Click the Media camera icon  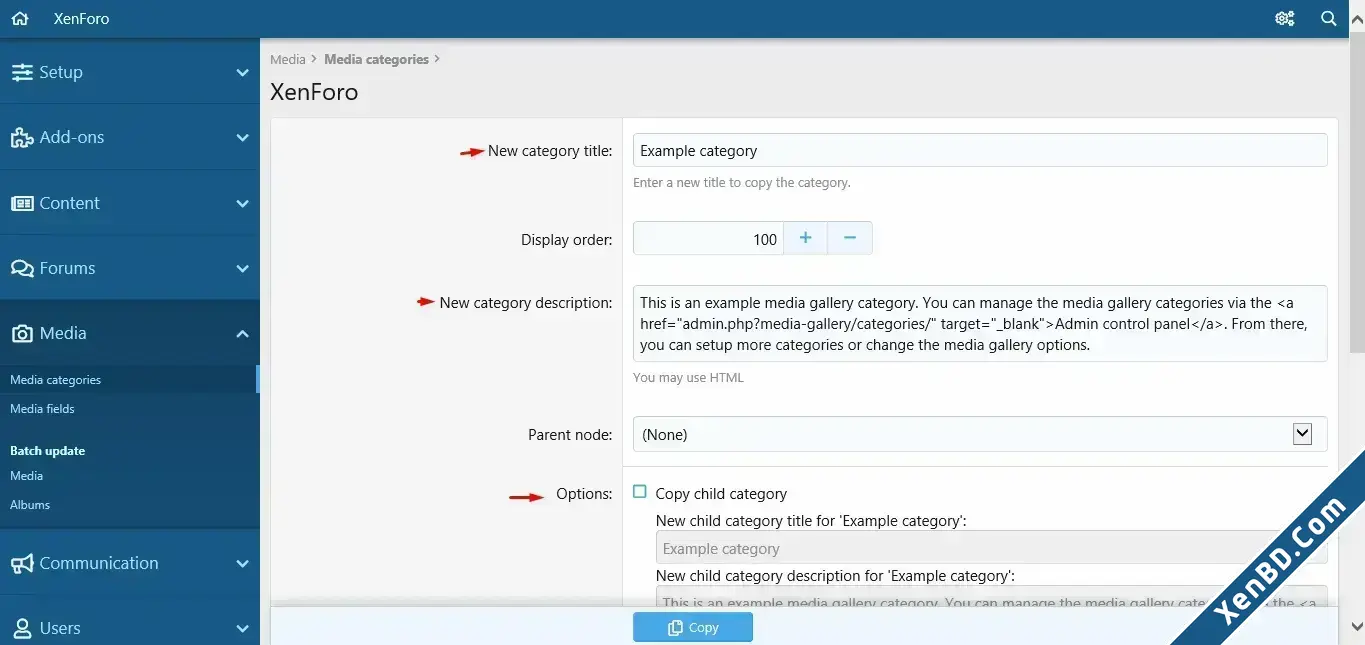tap(22, 334)
